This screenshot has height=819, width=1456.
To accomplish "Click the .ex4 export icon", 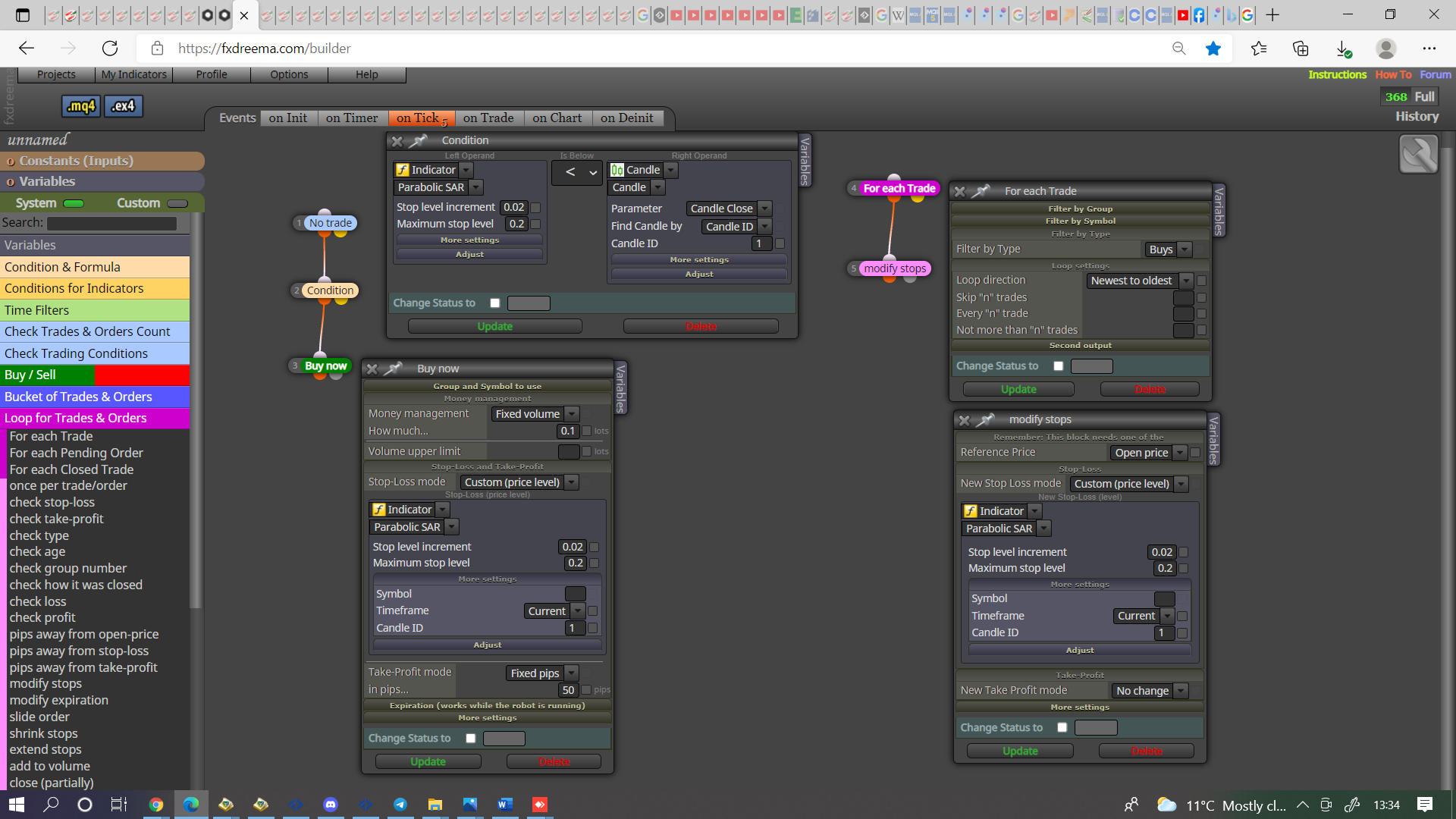I will [124, 106].
